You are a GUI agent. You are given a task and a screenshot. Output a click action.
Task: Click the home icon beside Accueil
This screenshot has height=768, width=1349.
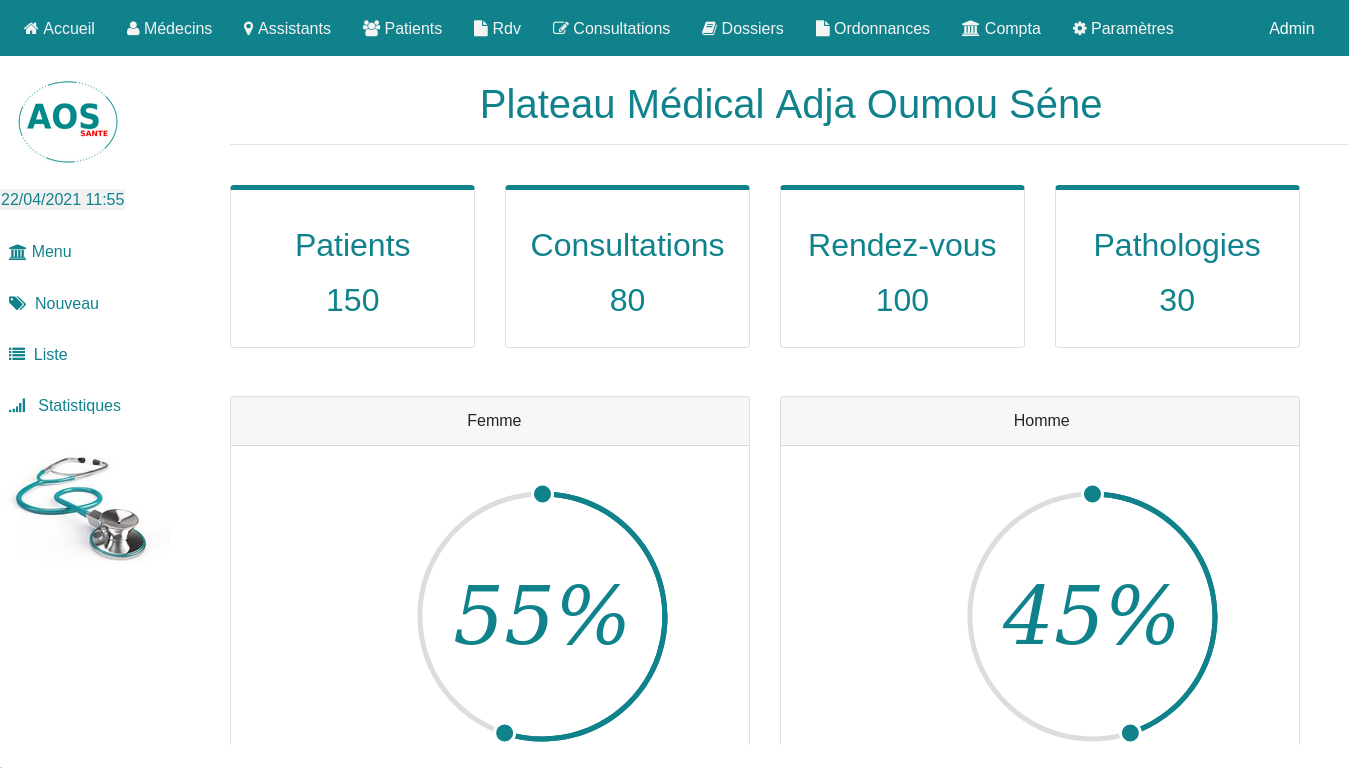pos(31,29)
